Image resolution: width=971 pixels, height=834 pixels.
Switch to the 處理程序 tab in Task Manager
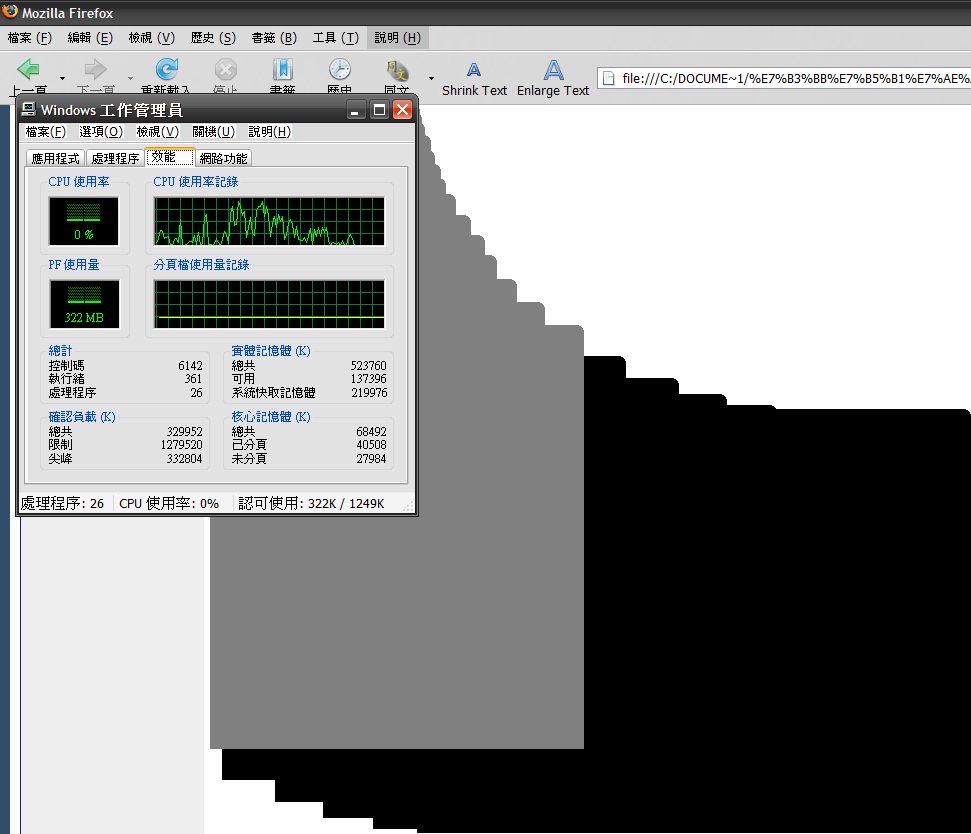coord(115,158)
